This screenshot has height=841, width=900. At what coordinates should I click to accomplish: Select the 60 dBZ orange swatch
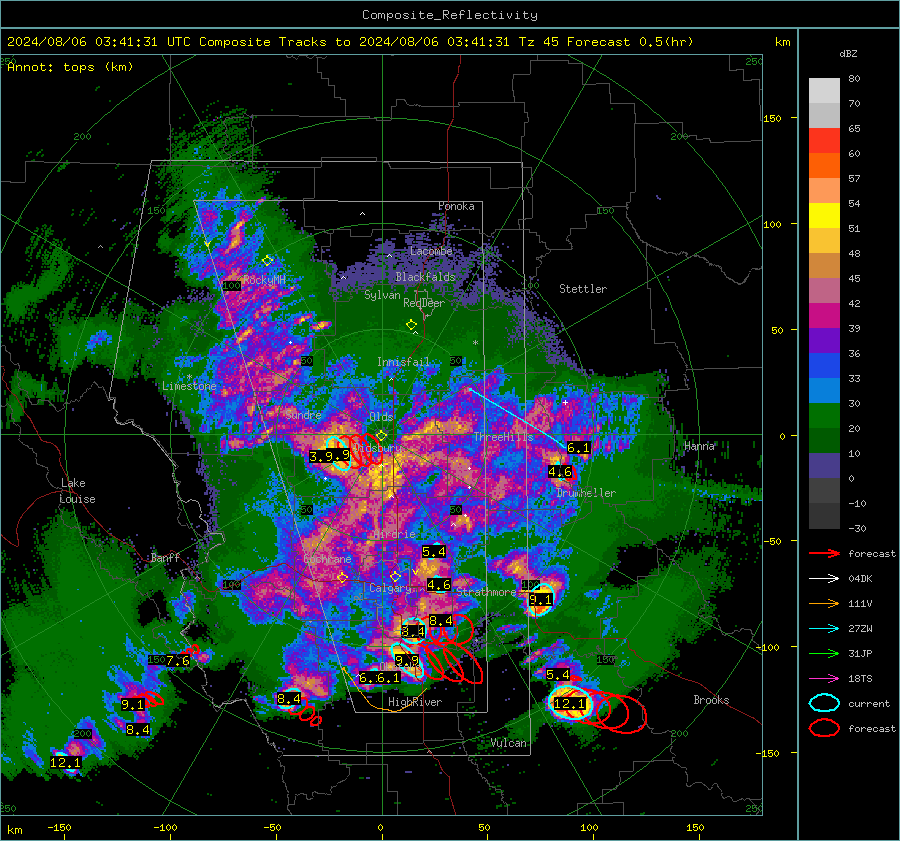pos(824,165)
